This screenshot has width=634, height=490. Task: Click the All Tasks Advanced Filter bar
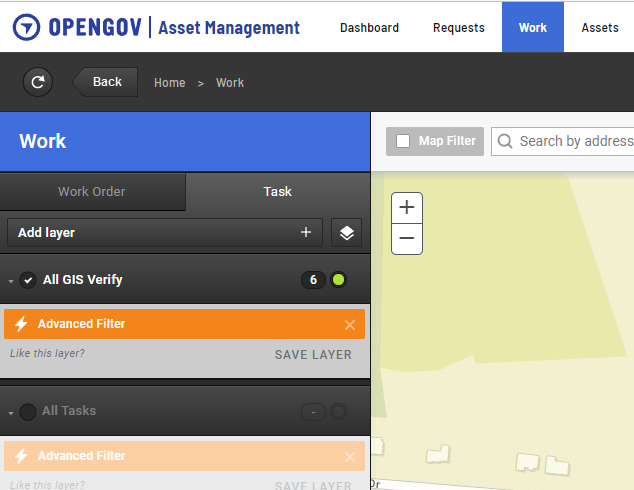point(184,456)
